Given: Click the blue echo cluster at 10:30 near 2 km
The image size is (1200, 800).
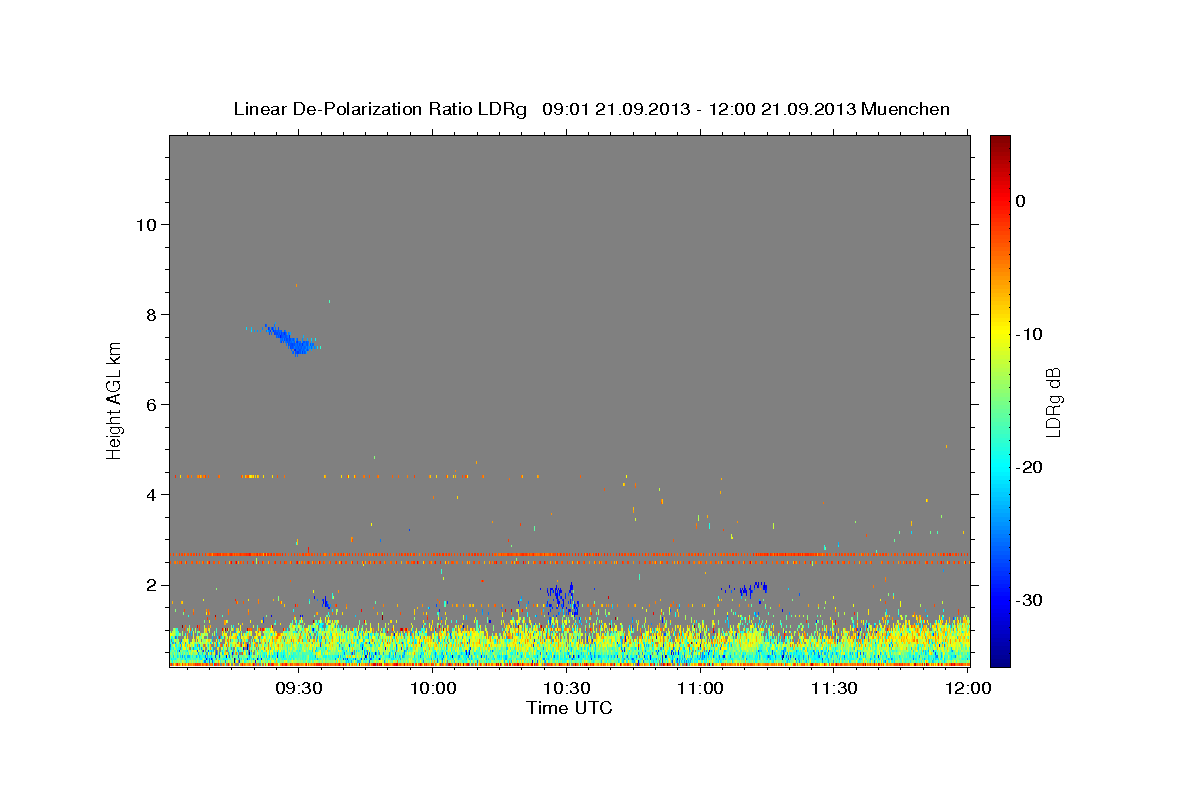Looking at the screenshot, I should click(x=562, y=598).
